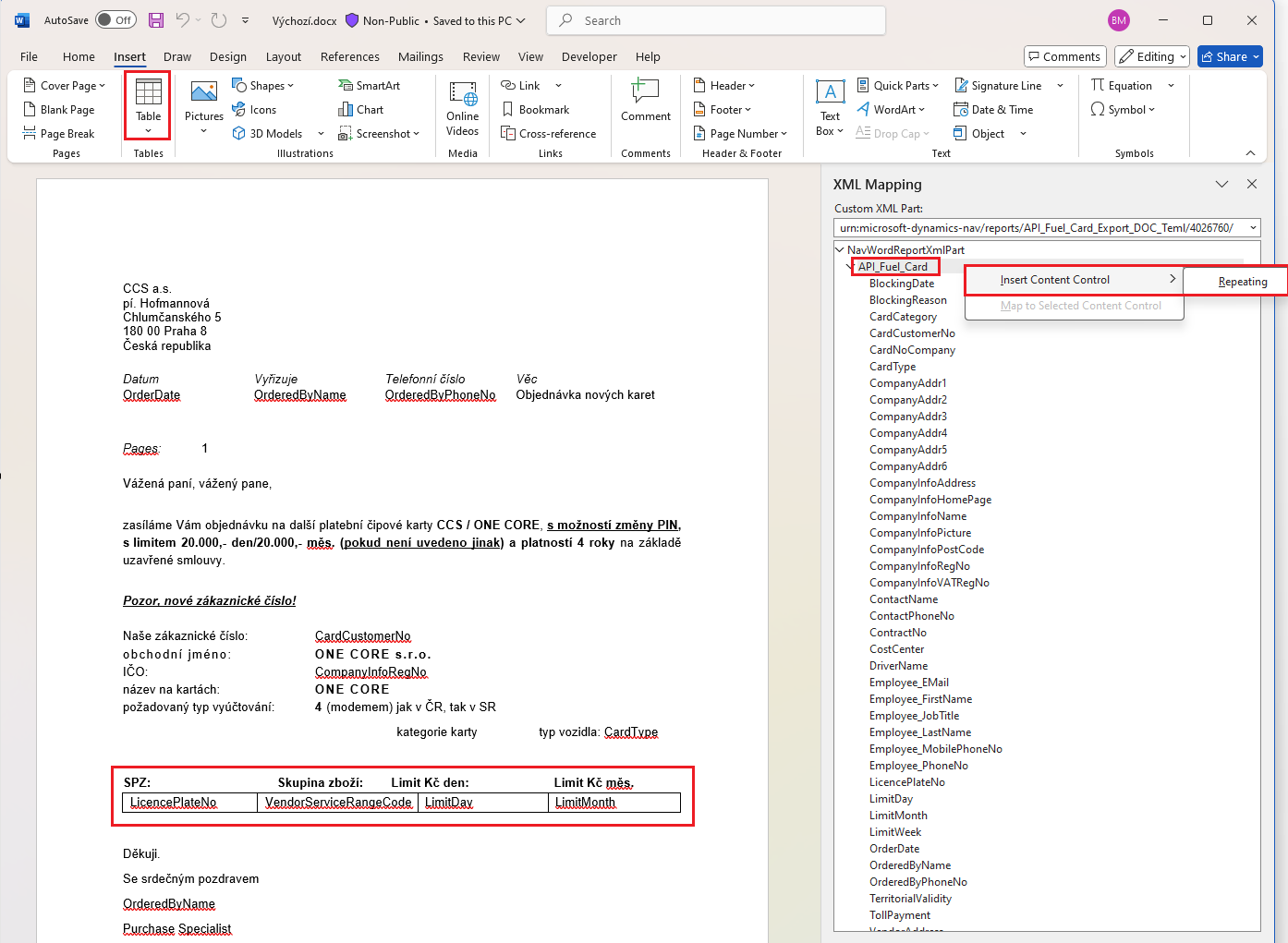Insert an Equation symbol
Screen dimensions: 1288x943
[x=1121, y=85]
